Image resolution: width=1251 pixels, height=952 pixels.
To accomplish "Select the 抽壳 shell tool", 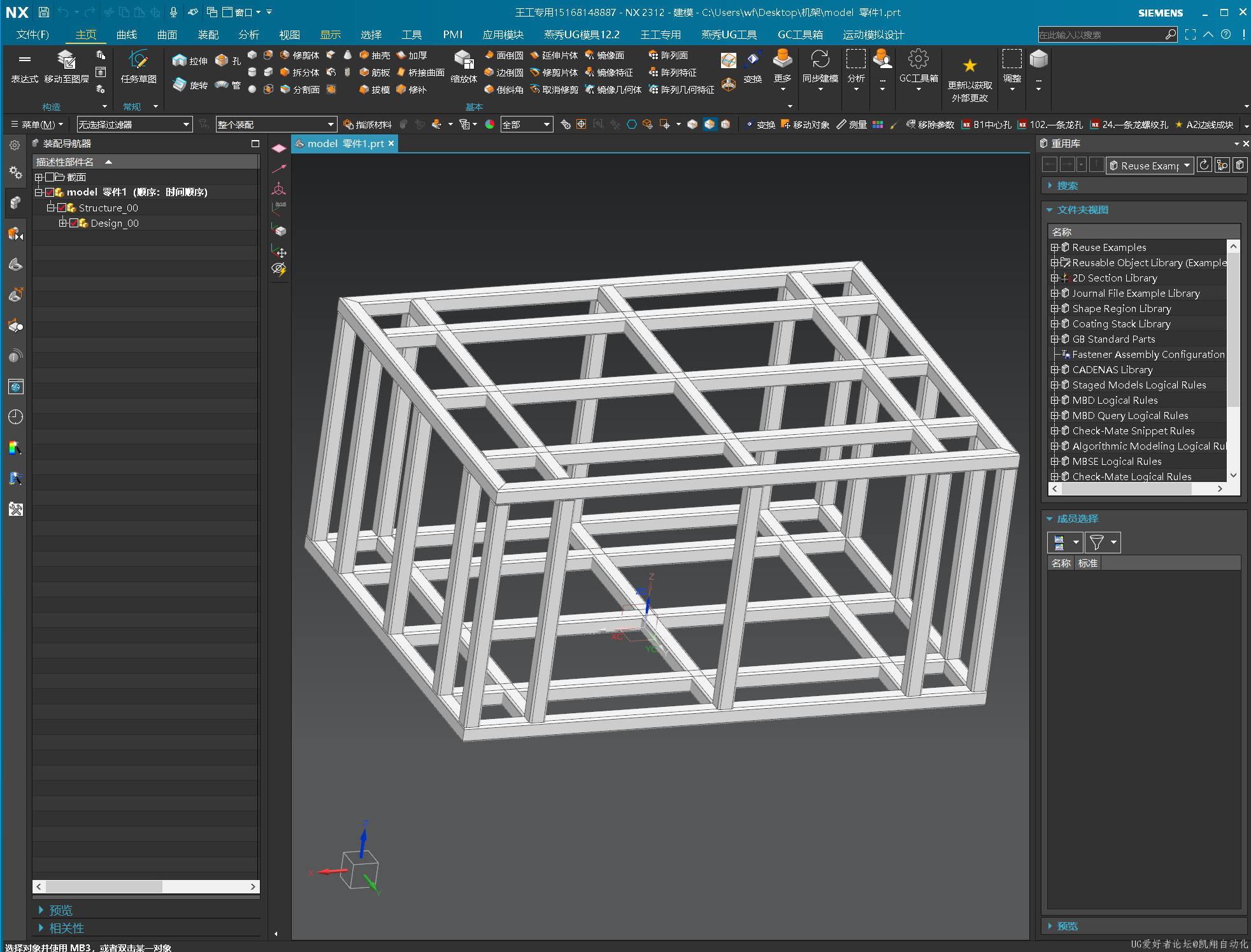I will (375, 55).
